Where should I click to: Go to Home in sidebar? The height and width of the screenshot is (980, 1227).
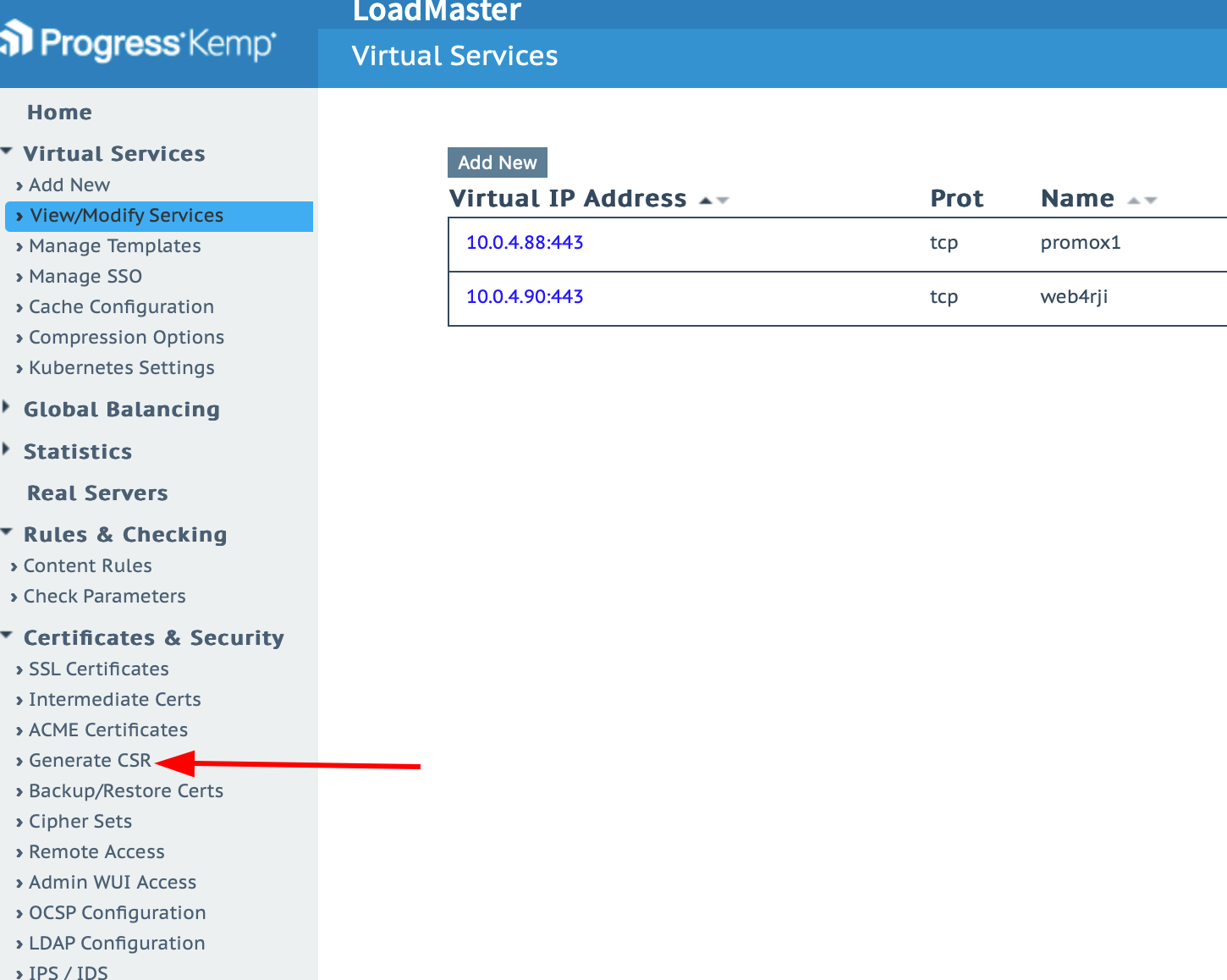59,113
